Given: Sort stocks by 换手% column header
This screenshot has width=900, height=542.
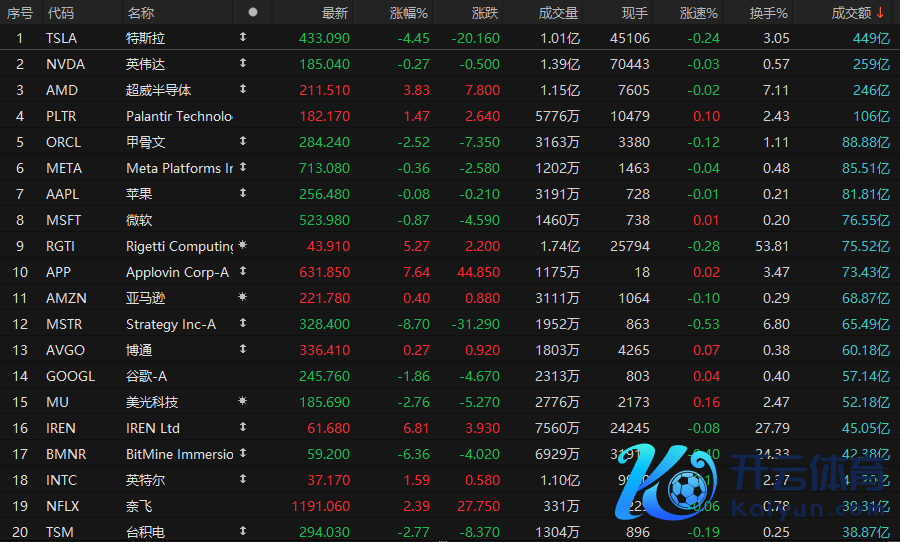Looking at the screenshot, I should 769,13.
